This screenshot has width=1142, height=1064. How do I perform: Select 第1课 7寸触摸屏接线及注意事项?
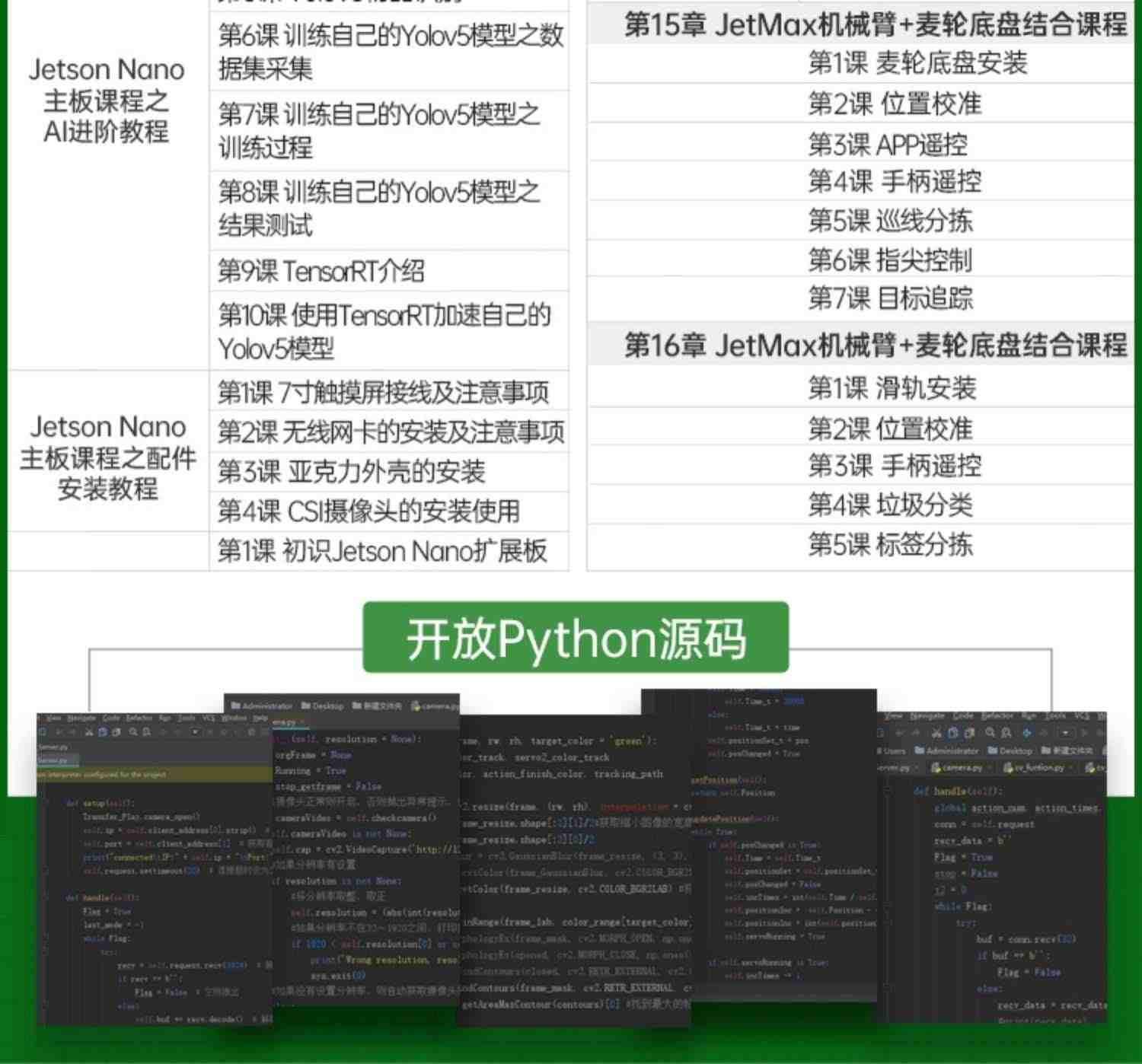[389, 392]
